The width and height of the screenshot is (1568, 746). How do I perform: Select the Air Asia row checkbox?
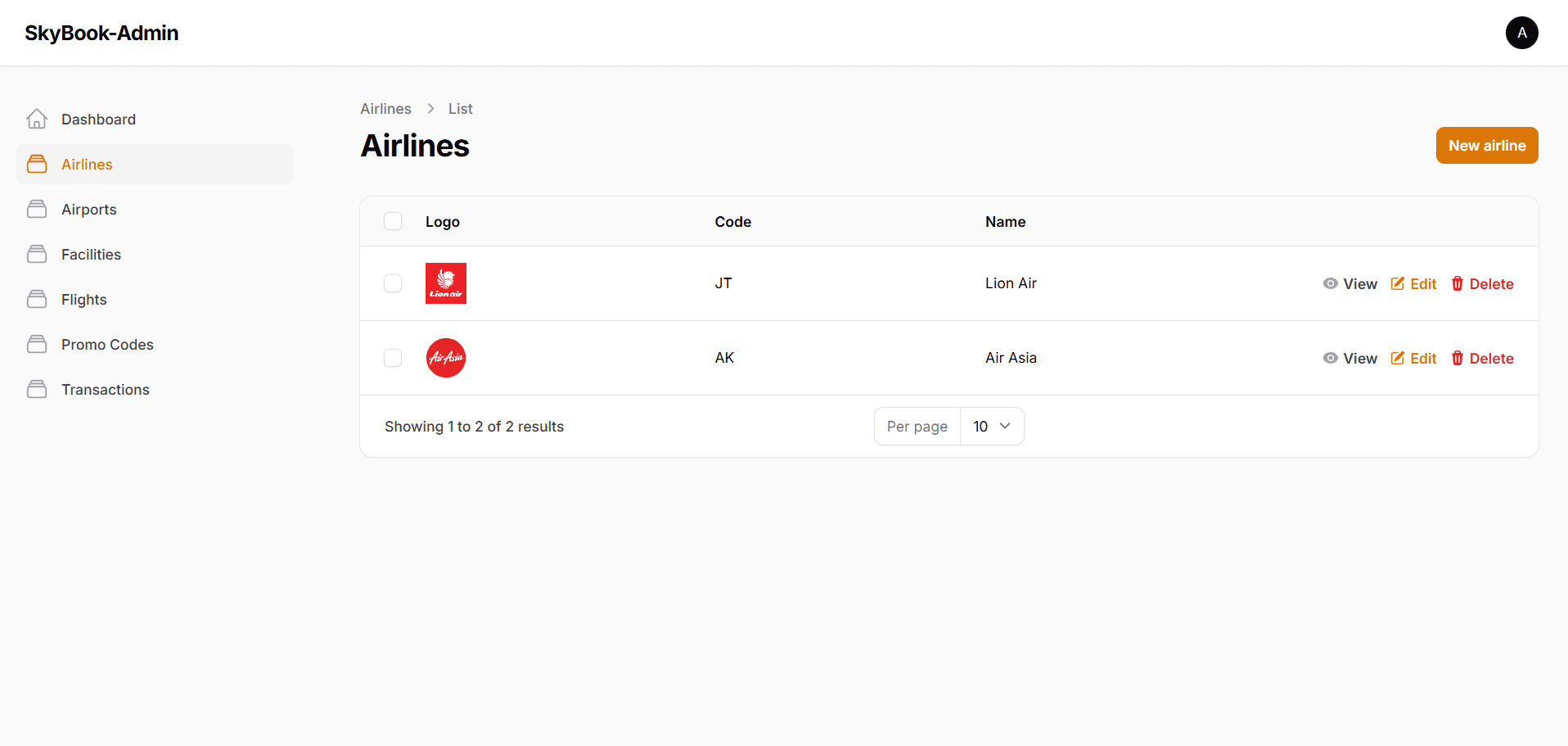(x=393, y=358)
